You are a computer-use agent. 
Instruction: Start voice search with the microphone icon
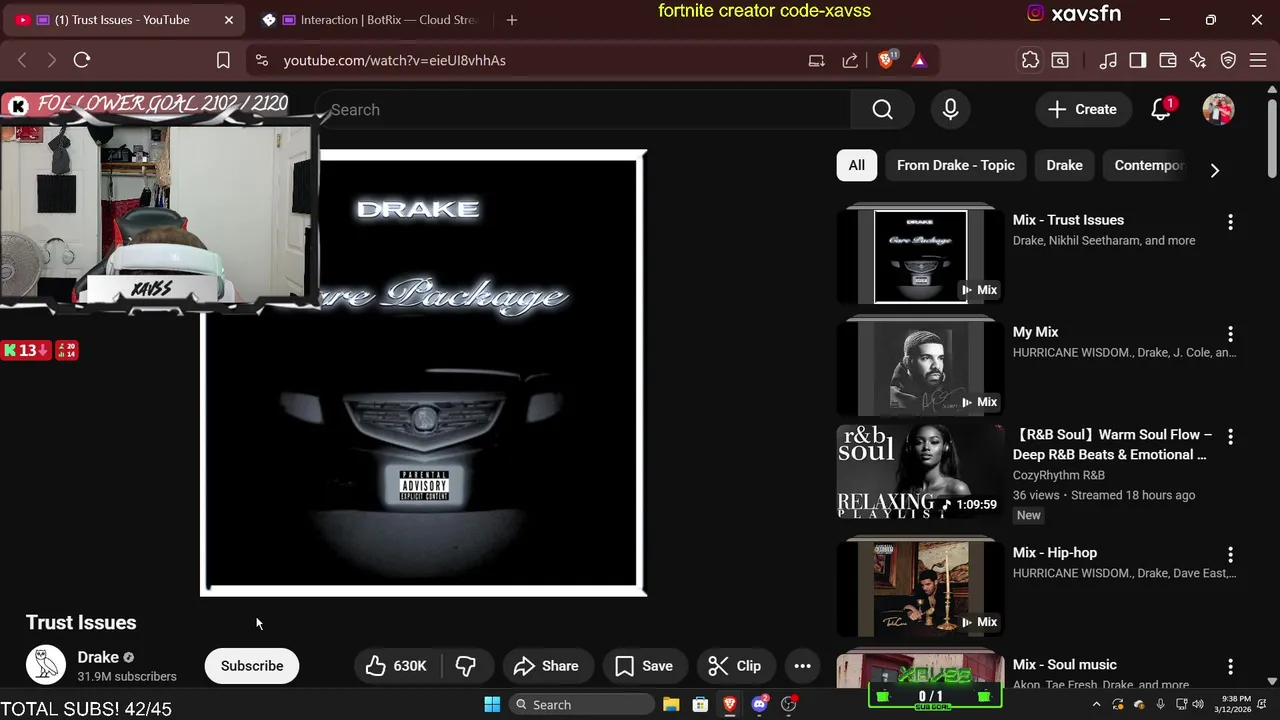tap(950, 110)
